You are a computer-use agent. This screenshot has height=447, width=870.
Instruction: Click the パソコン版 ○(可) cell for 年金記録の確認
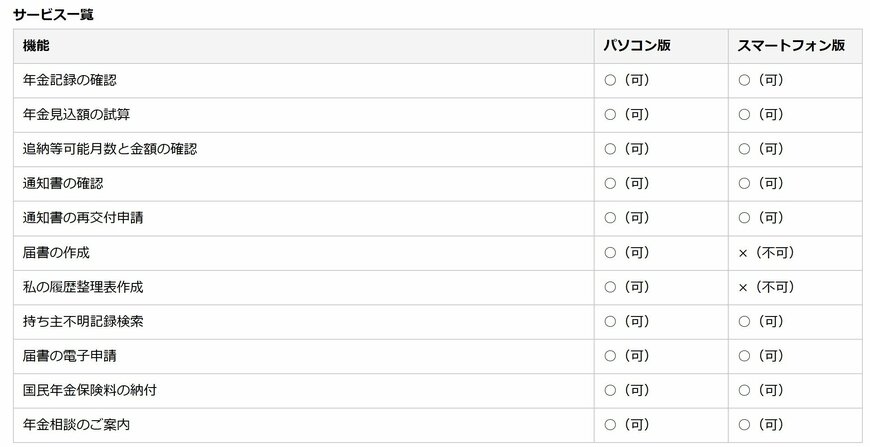click(627, 80)
